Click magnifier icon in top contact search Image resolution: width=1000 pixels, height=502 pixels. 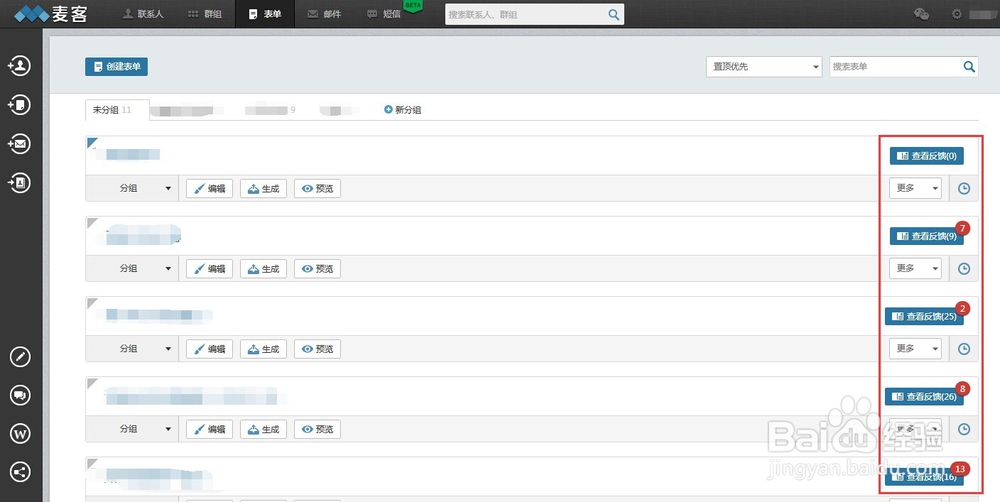(x=614, y=15)
